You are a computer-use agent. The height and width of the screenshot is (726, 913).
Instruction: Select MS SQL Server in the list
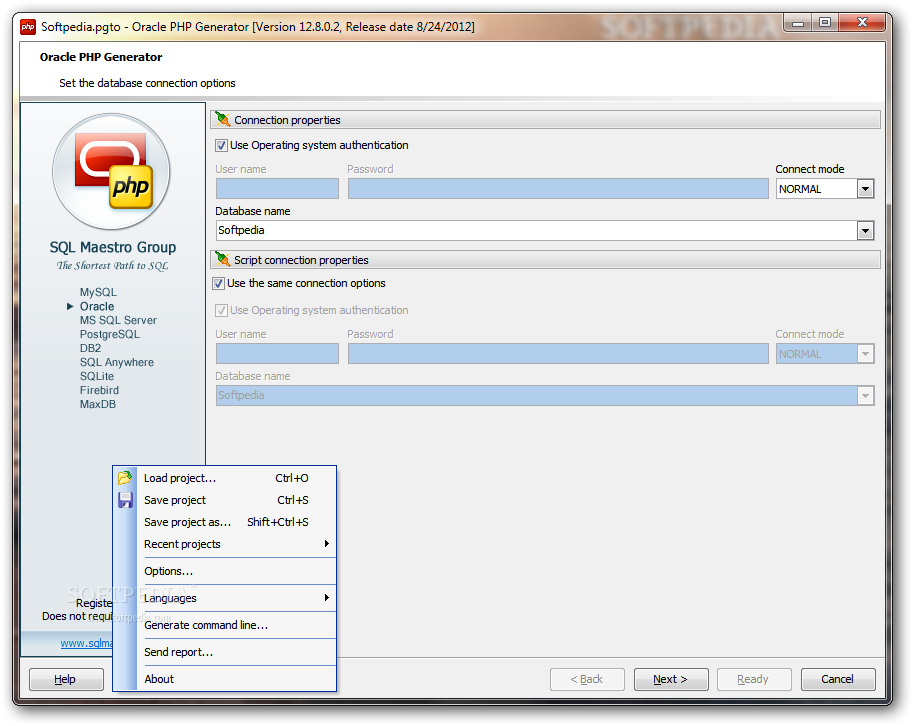click(118, 320)
